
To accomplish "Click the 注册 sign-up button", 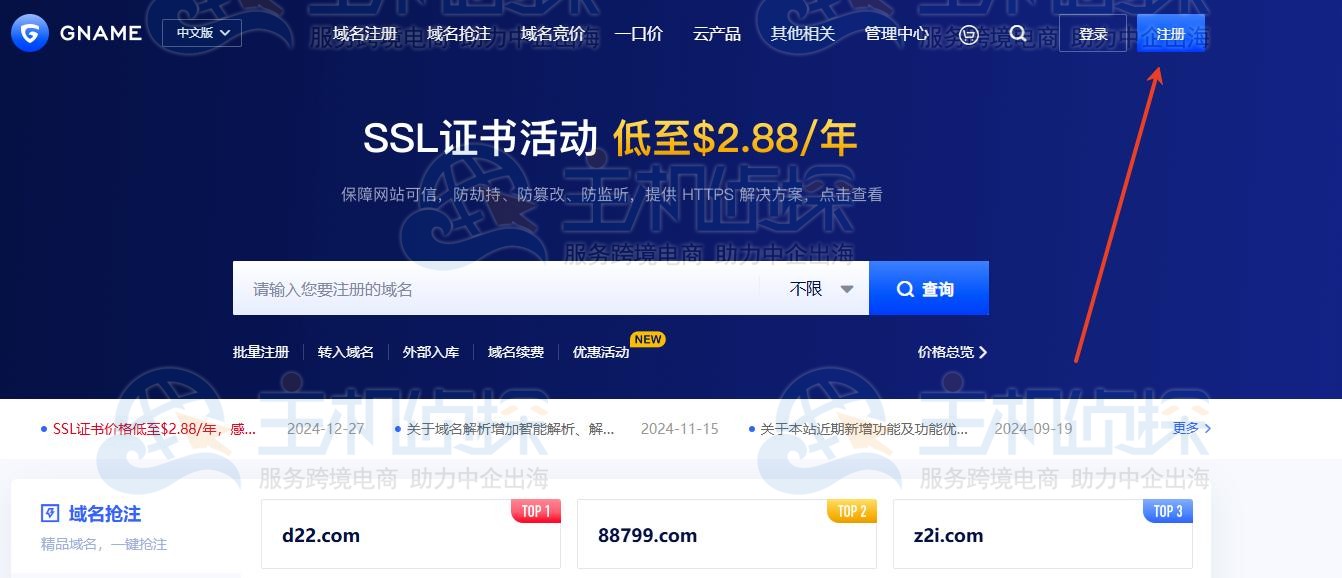I will click(1171, 33).
